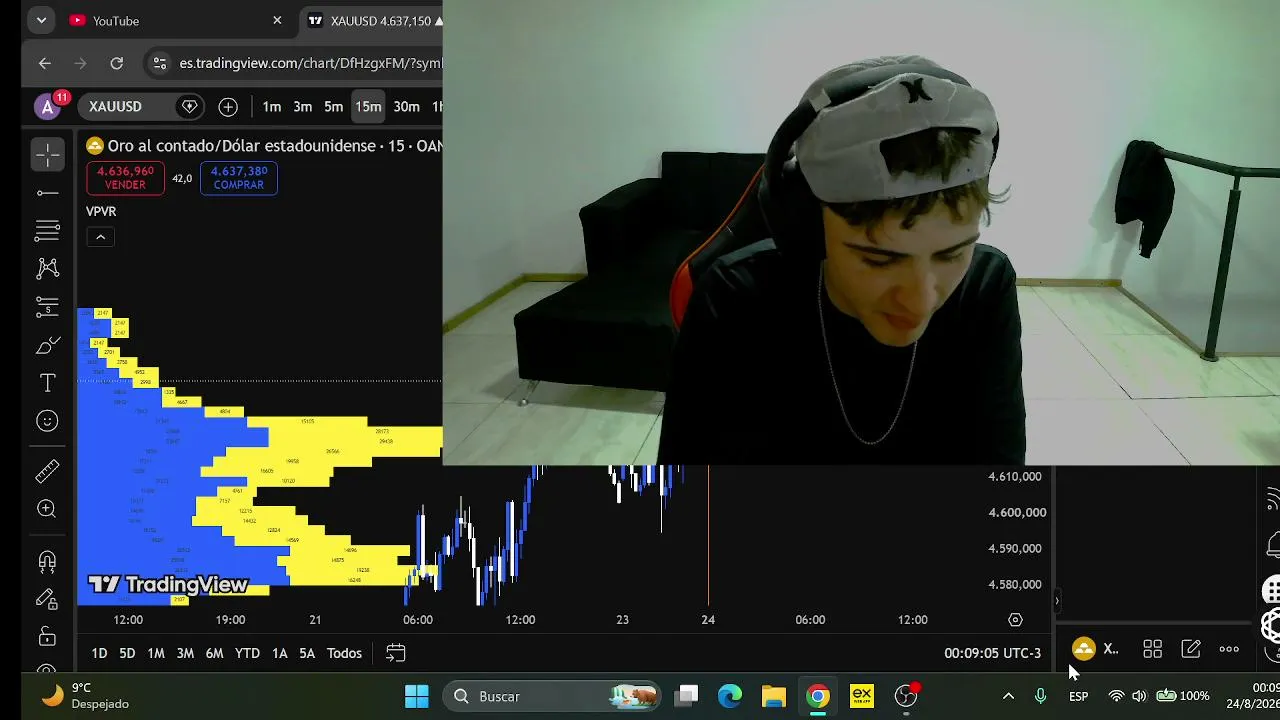Click the blue COMPRAR buy button
Screen dimensions: 1280x720
[238, 178]
